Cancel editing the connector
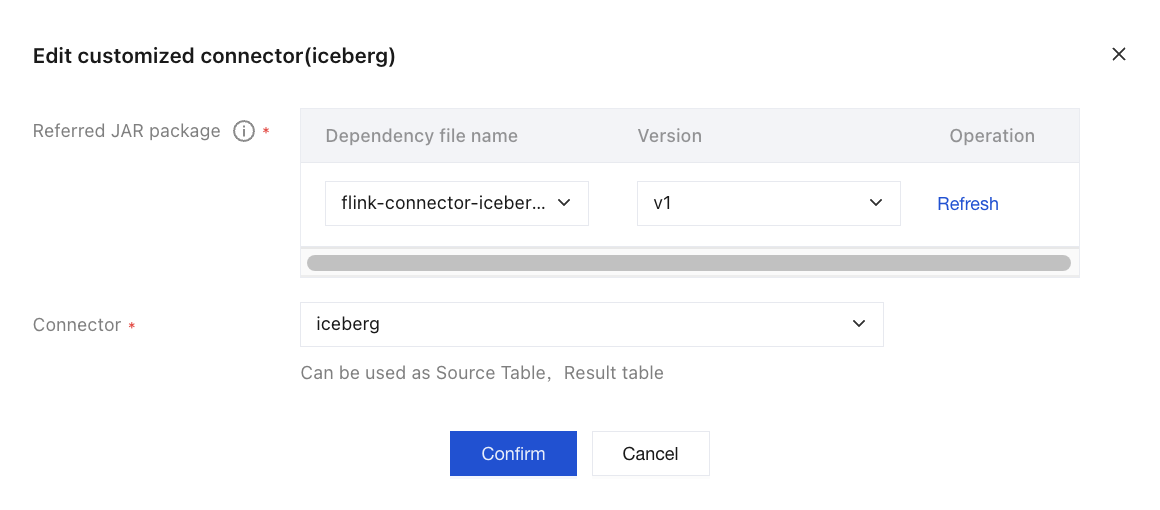The height and width of the screenshot is (510, 1160). pyautogui.click(x=650, y=453)
